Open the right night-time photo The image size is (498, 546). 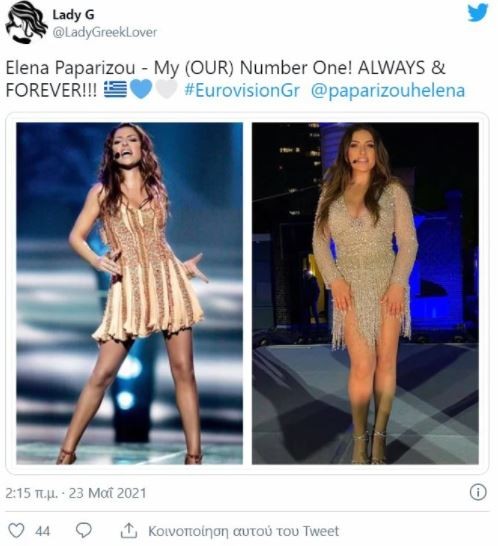[365, 293]
